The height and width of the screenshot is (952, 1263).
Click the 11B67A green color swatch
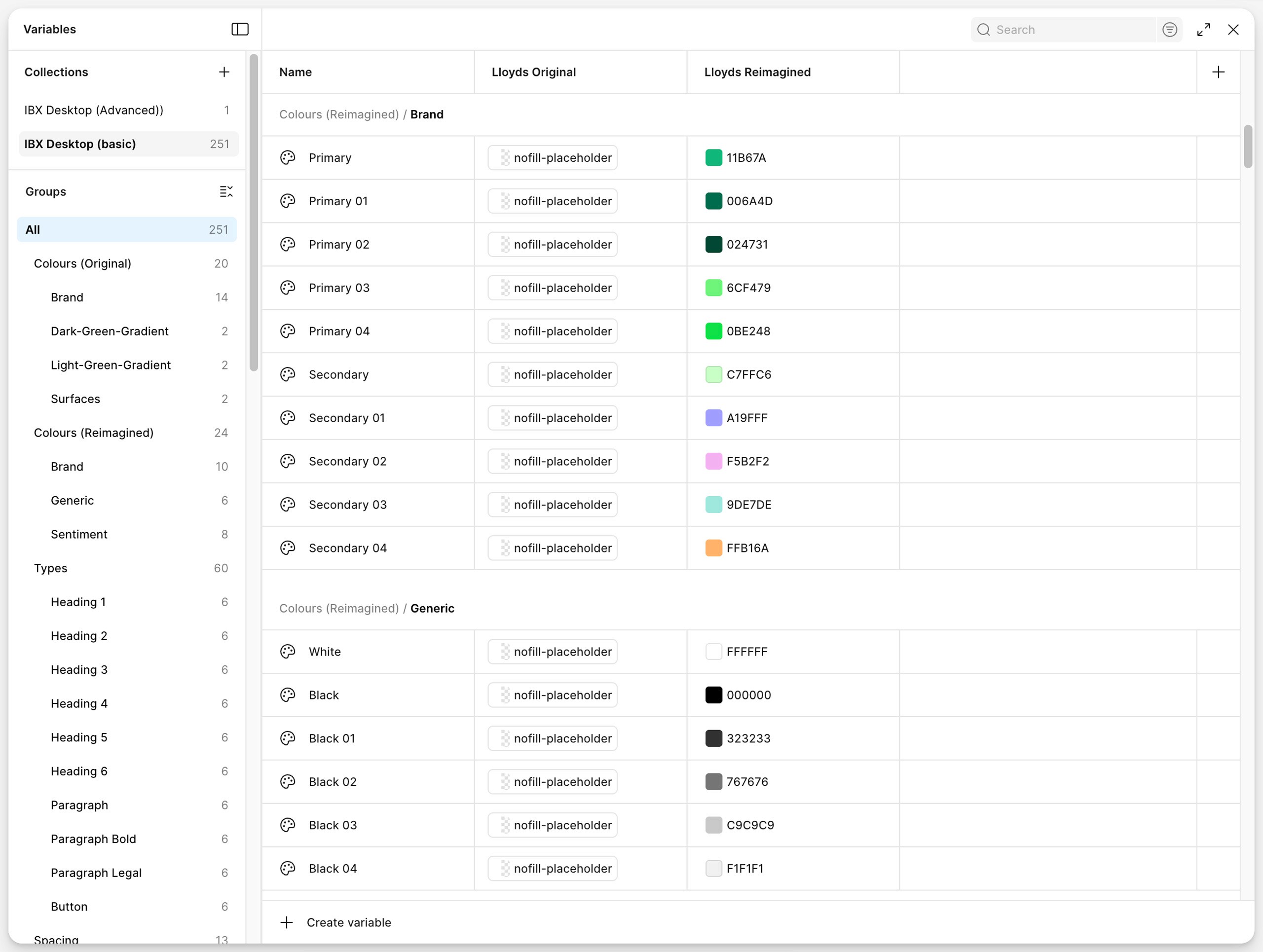(714, 157)
